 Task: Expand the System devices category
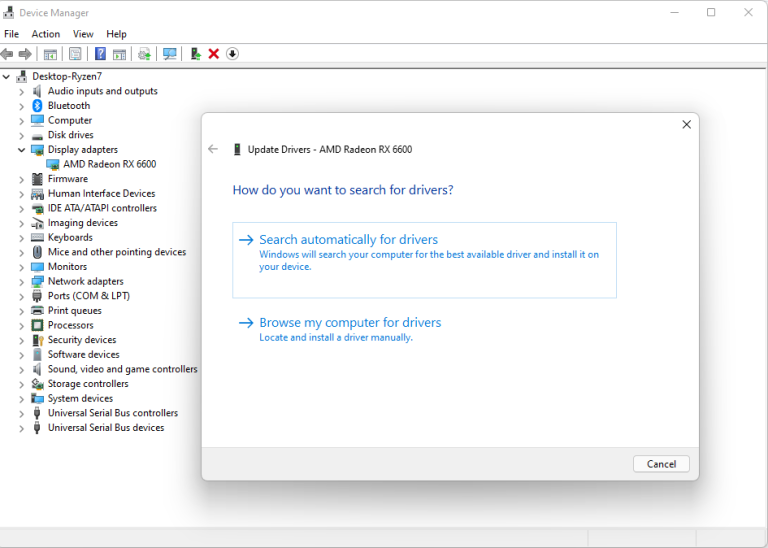(x=22, y=399)
